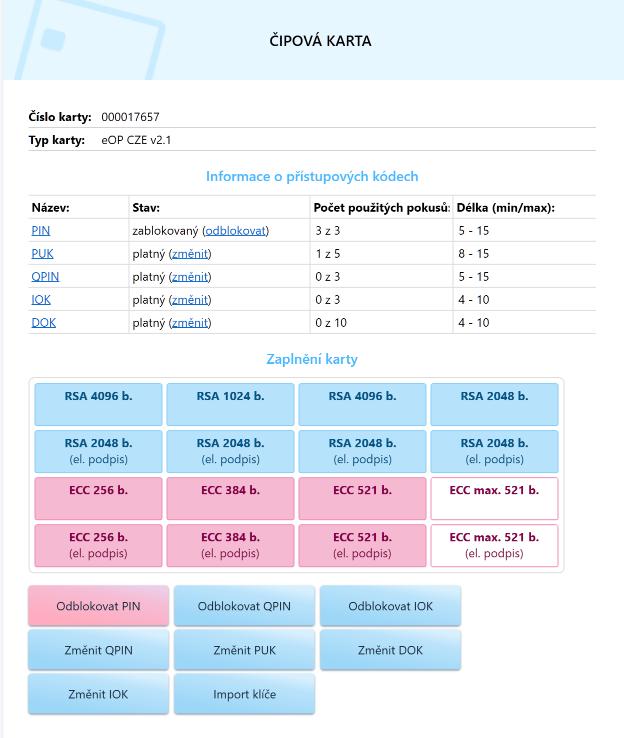
Task: Click the Změnit PUK button
Action: 244,650
